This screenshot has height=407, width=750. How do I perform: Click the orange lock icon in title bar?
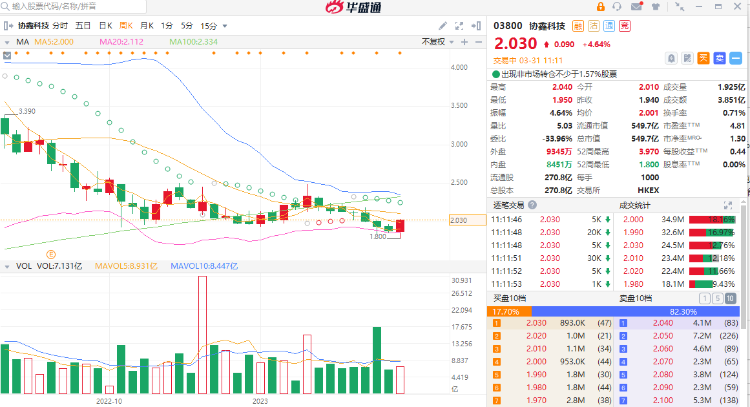(x=600, y=7)
